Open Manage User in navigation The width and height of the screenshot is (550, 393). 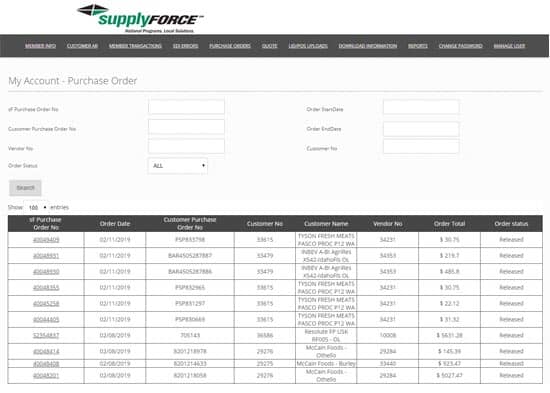click(509, 46)
